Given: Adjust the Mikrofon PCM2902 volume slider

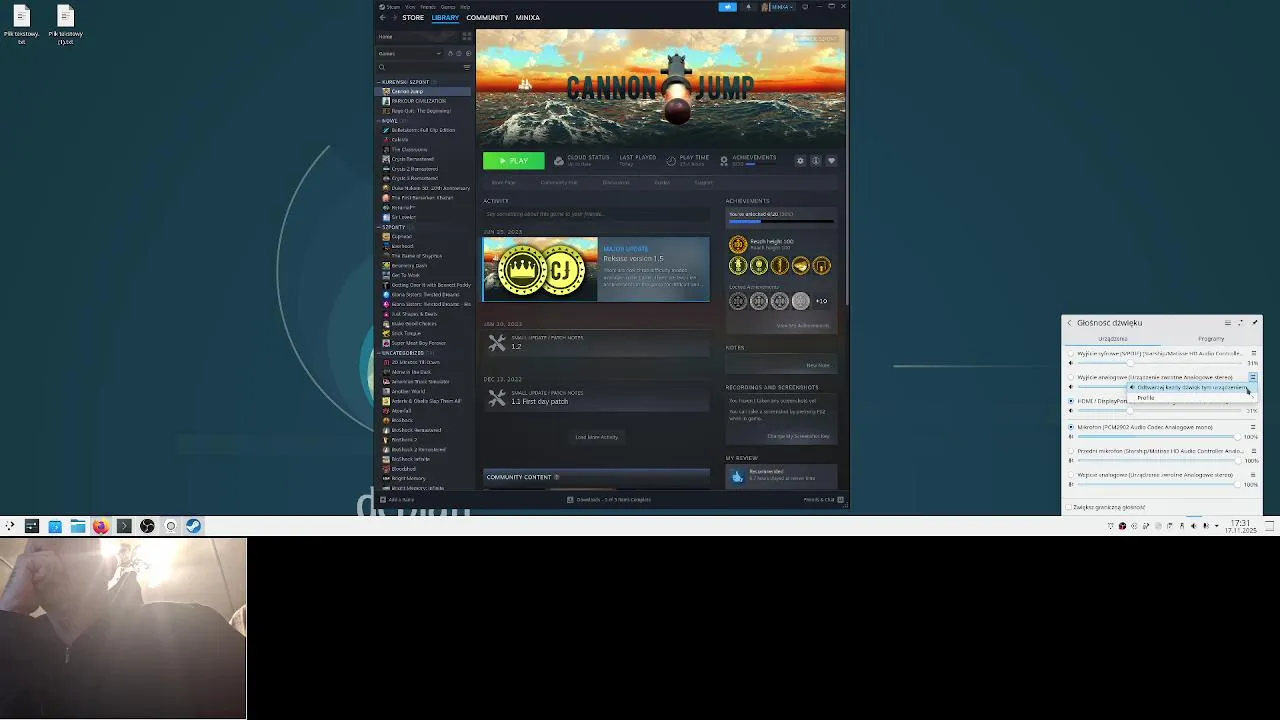Looking at the screenshot, I should pos(1158,437).
